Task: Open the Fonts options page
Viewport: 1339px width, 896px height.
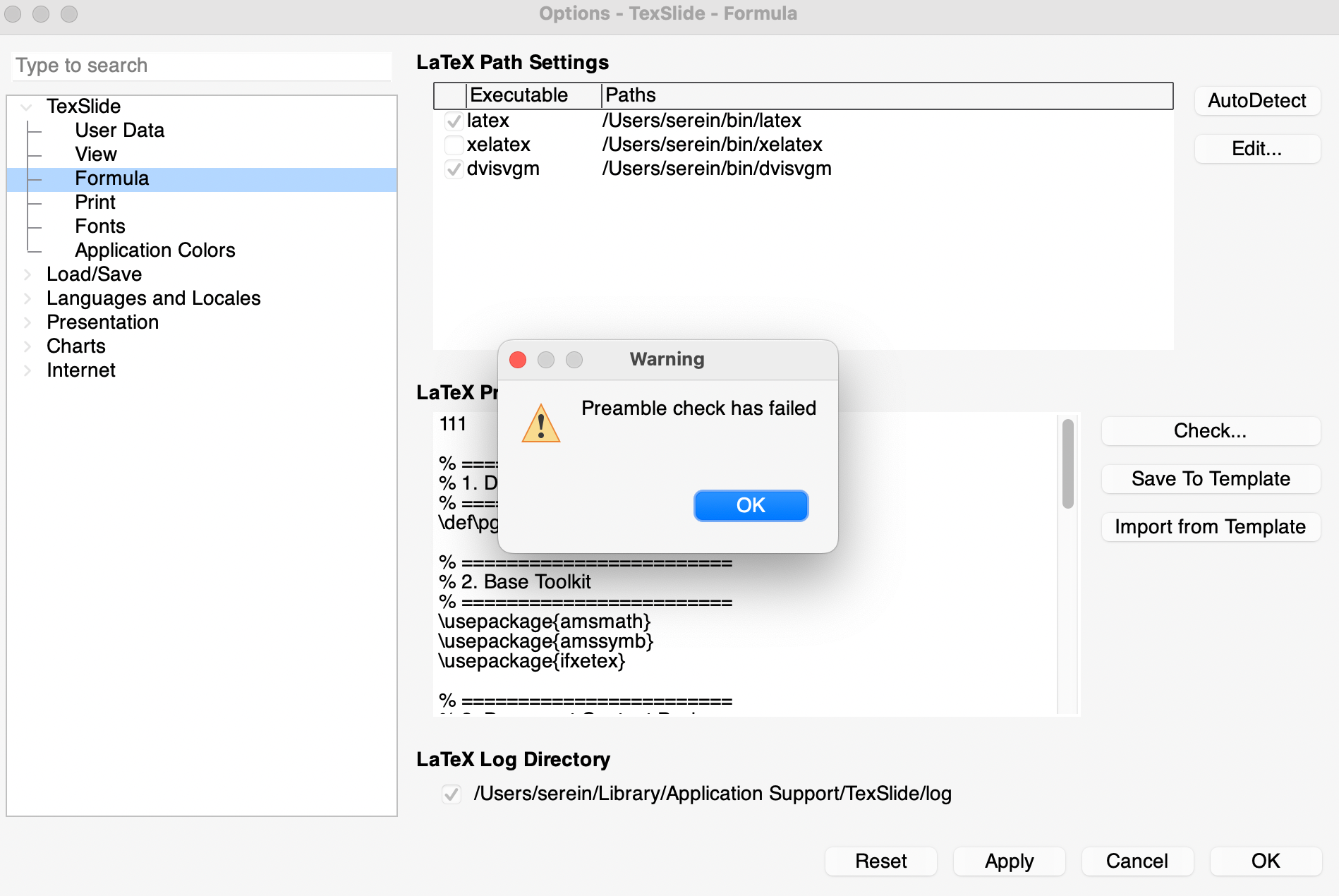Action: point(100,226)
